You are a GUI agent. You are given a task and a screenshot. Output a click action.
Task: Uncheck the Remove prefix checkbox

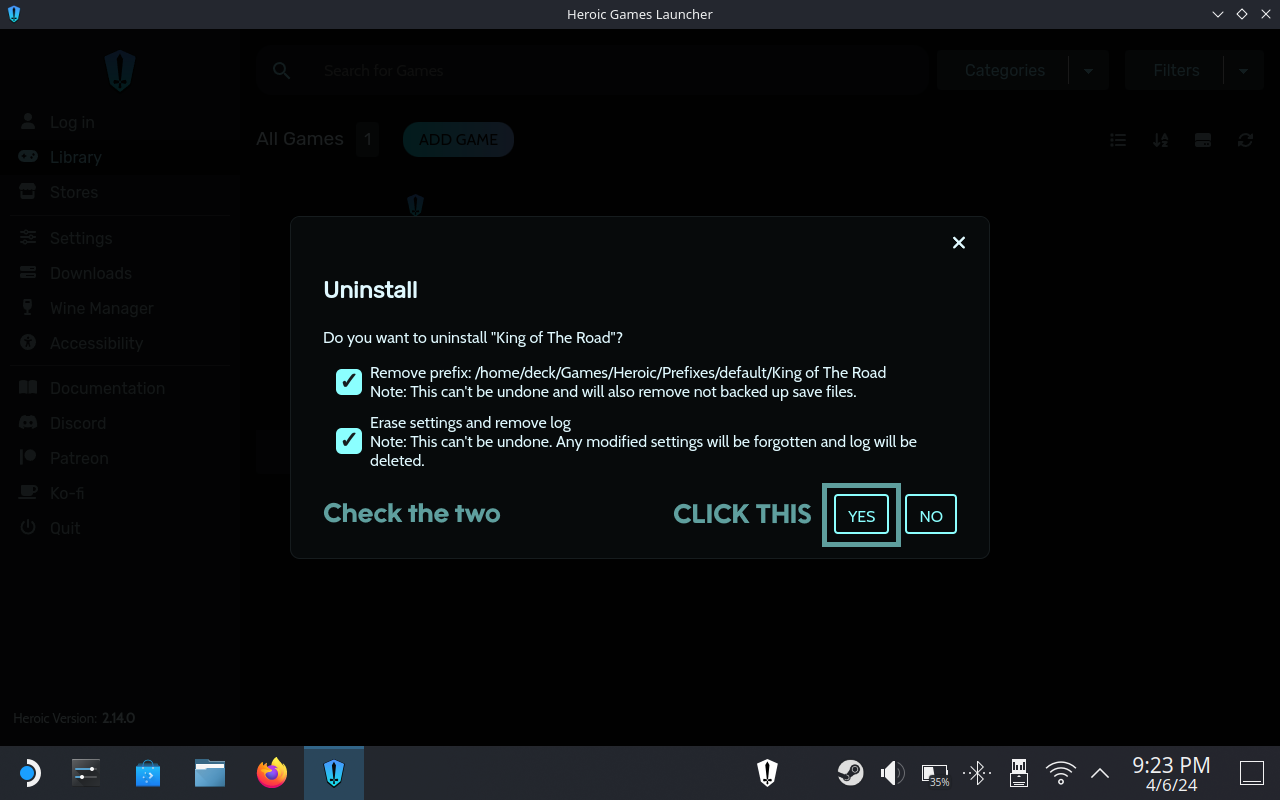pos(349,381)
